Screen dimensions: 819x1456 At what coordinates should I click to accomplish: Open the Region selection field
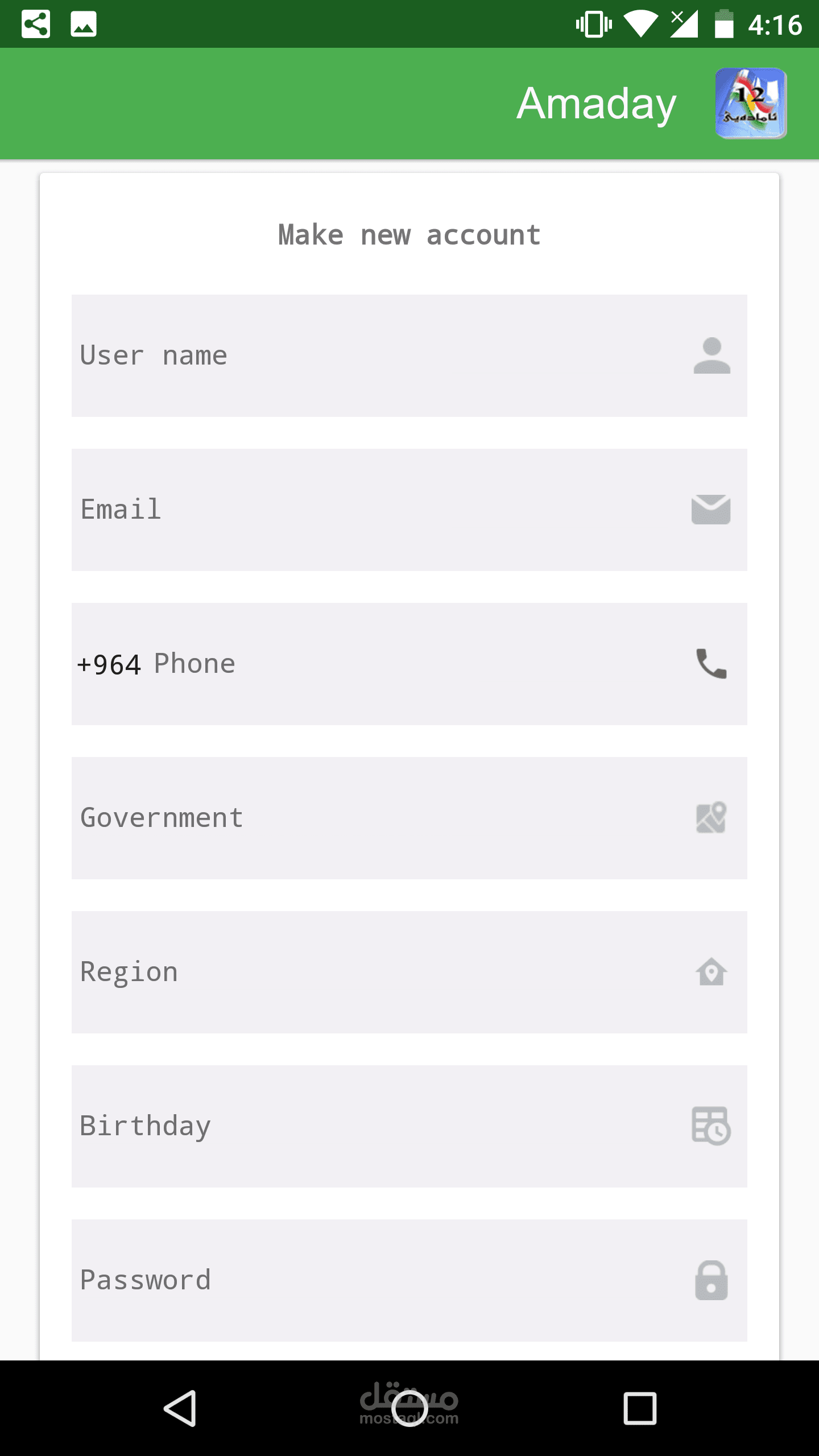[375, 972]
